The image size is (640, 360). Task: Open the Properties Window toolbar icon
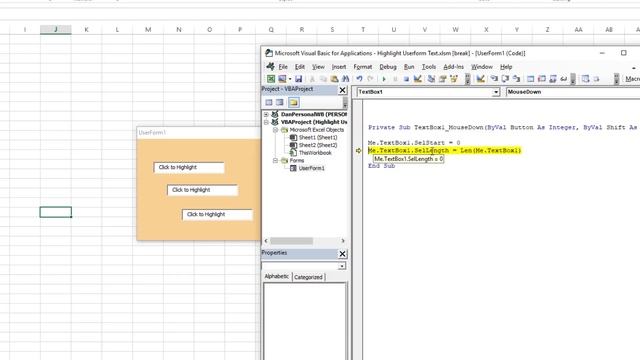click(442, 79)
